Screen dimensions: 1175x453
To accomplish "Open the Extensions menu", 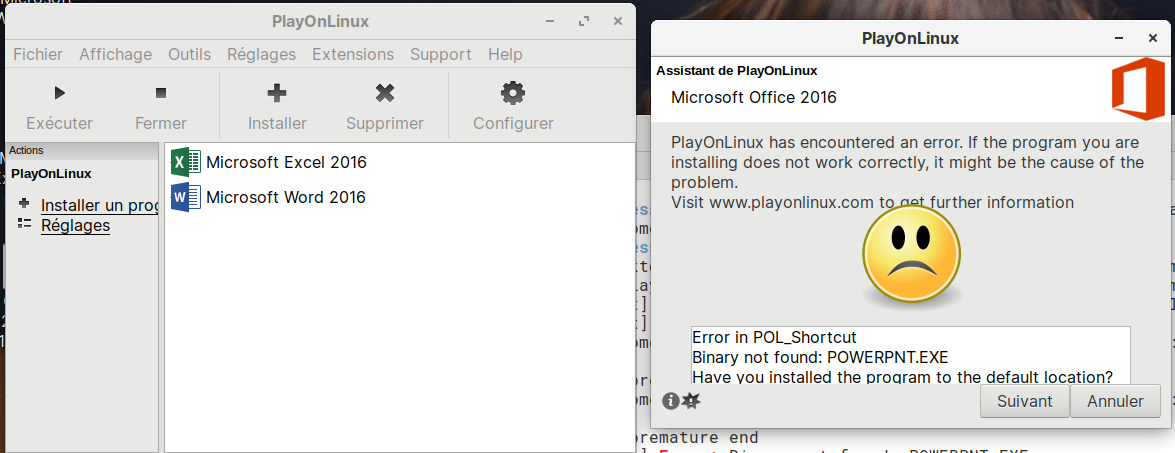I will click(353, 54).
